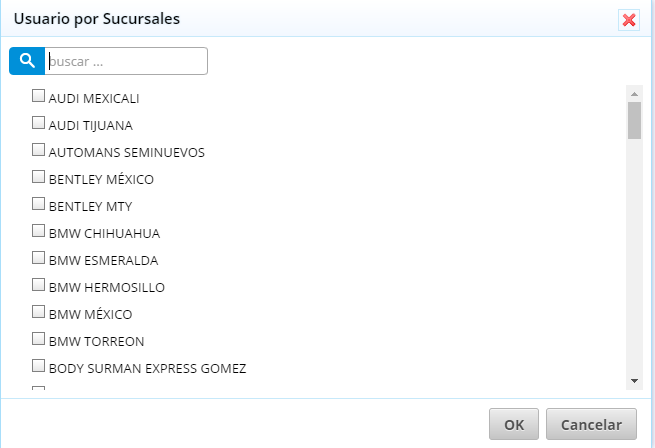
Task: Select the BMW TORREON checkbox
Action: coord(38,339)
